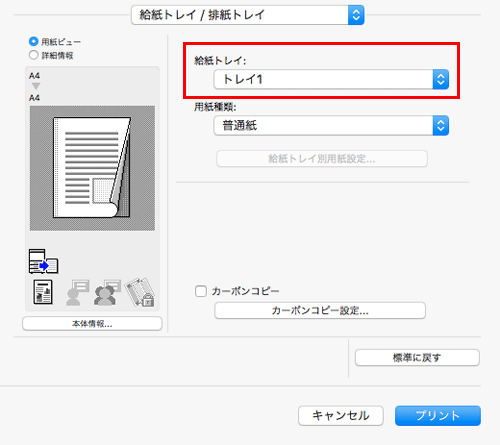Click the printer output tray icon
The width and height of the screenshot is (500, 445).
tap(44, 261)
